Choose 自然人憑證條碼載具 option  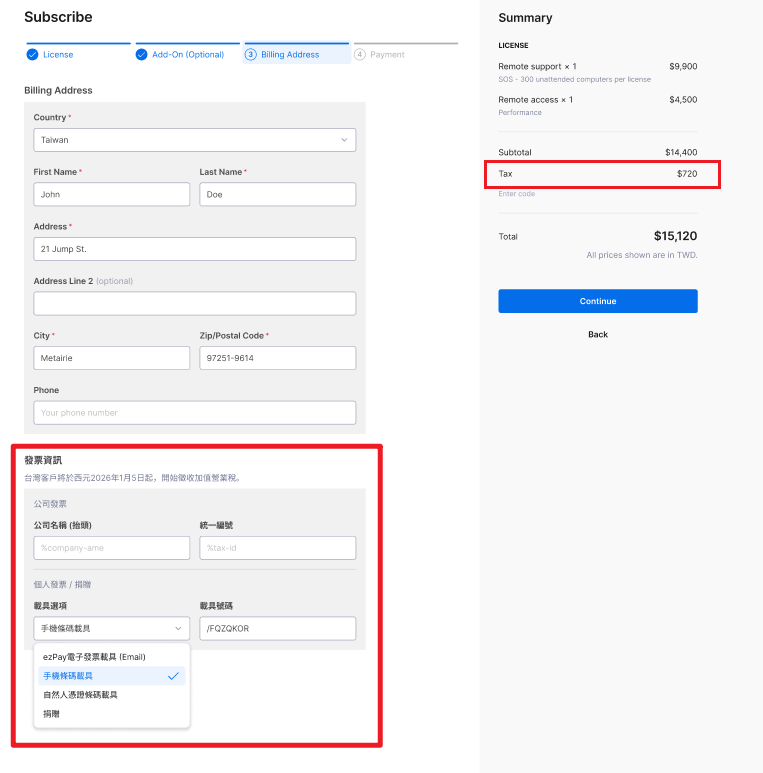[x=112, y=695]
